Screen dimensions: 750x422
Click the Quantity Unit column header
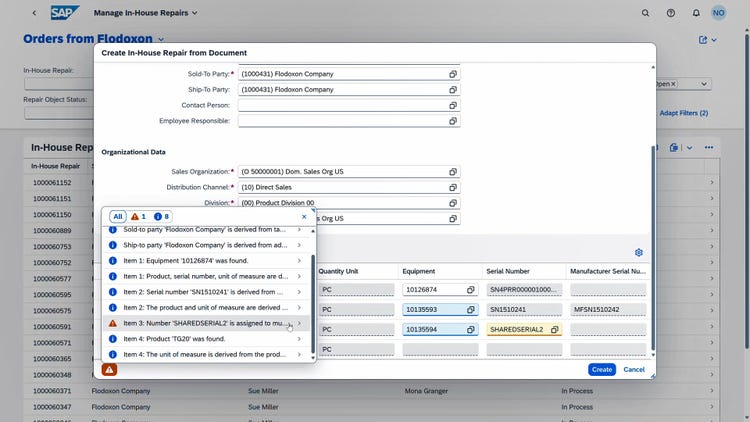point(338,271)
